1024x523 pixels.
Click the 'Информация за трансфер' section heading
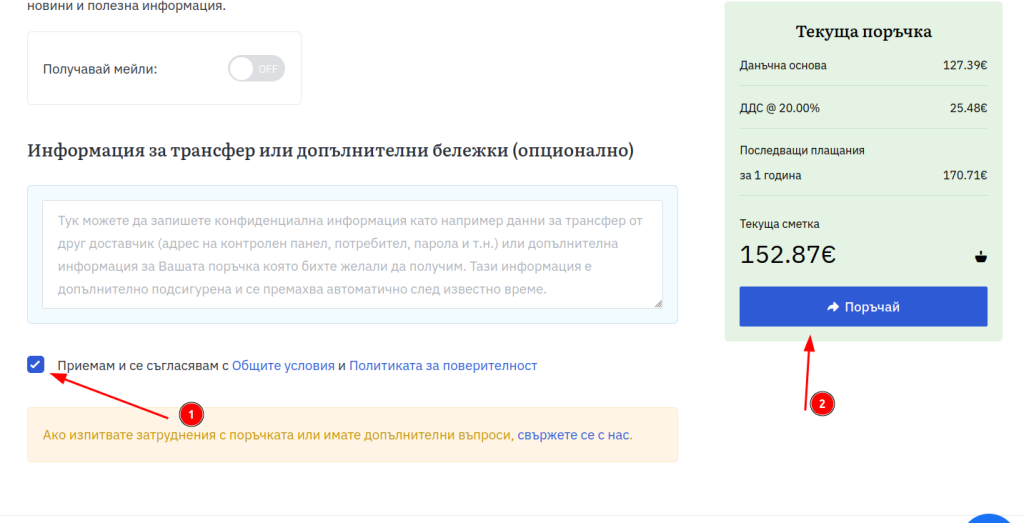(x=330, y=151)
